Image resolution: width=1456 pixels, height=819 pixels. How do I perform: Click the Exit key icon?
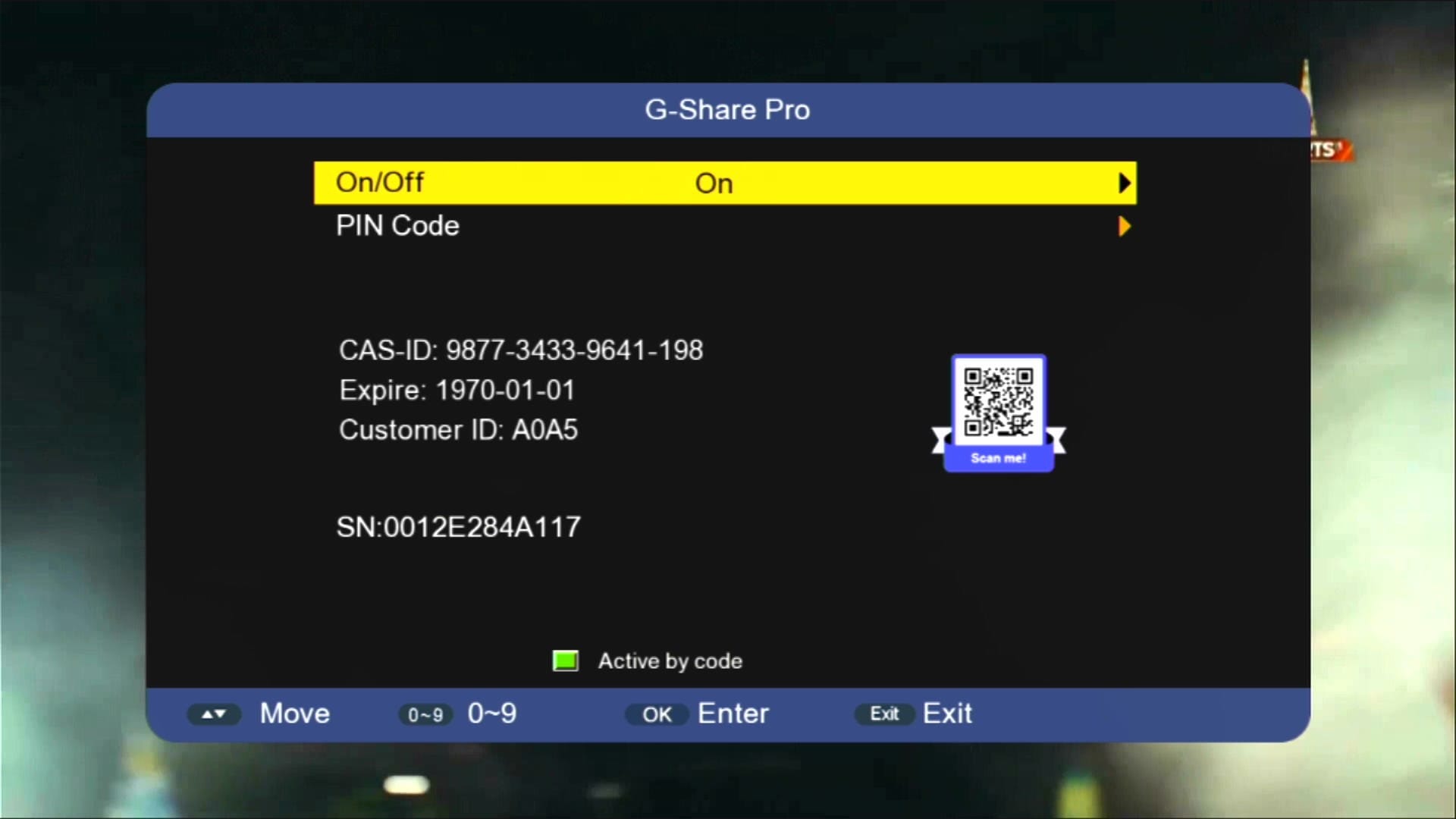pos(884,714)
